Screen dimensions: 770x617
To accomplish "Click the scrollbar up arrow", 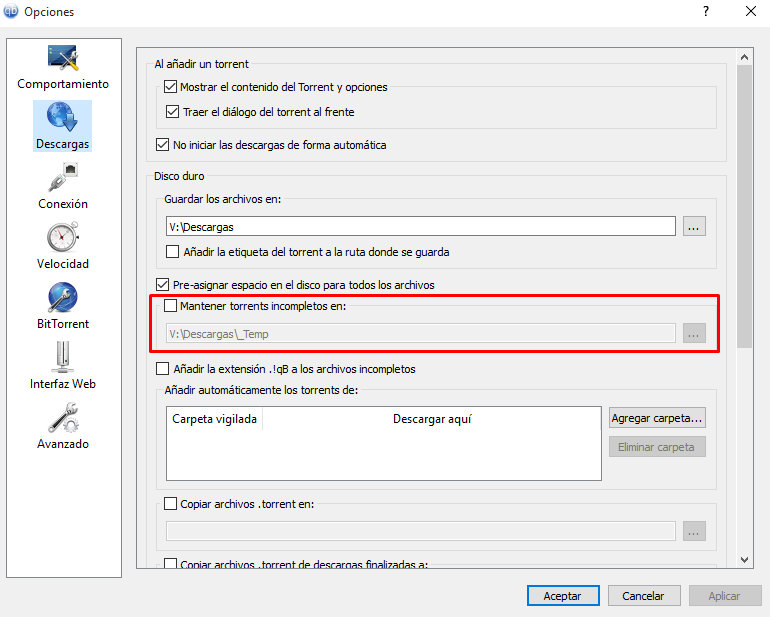I will (744, 57).
